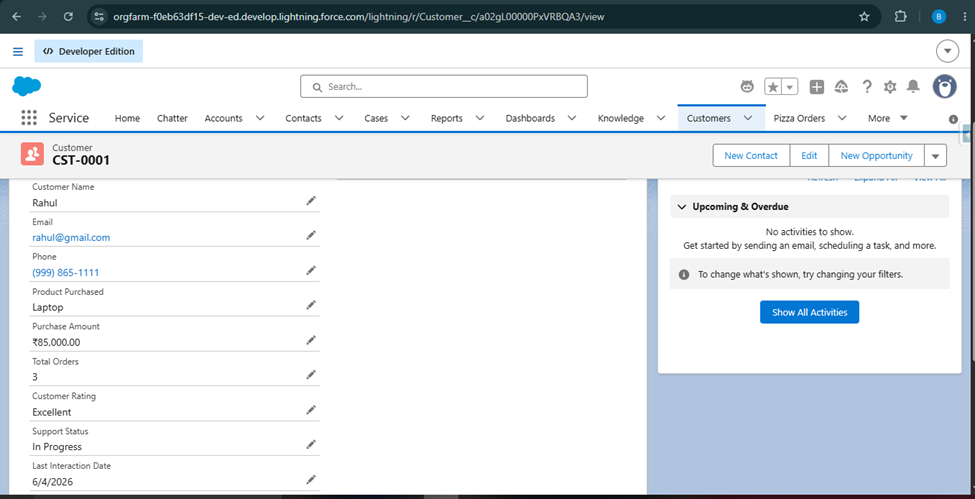
Task: Expand the Reports tab dropdown
Action: coord(479,118)
